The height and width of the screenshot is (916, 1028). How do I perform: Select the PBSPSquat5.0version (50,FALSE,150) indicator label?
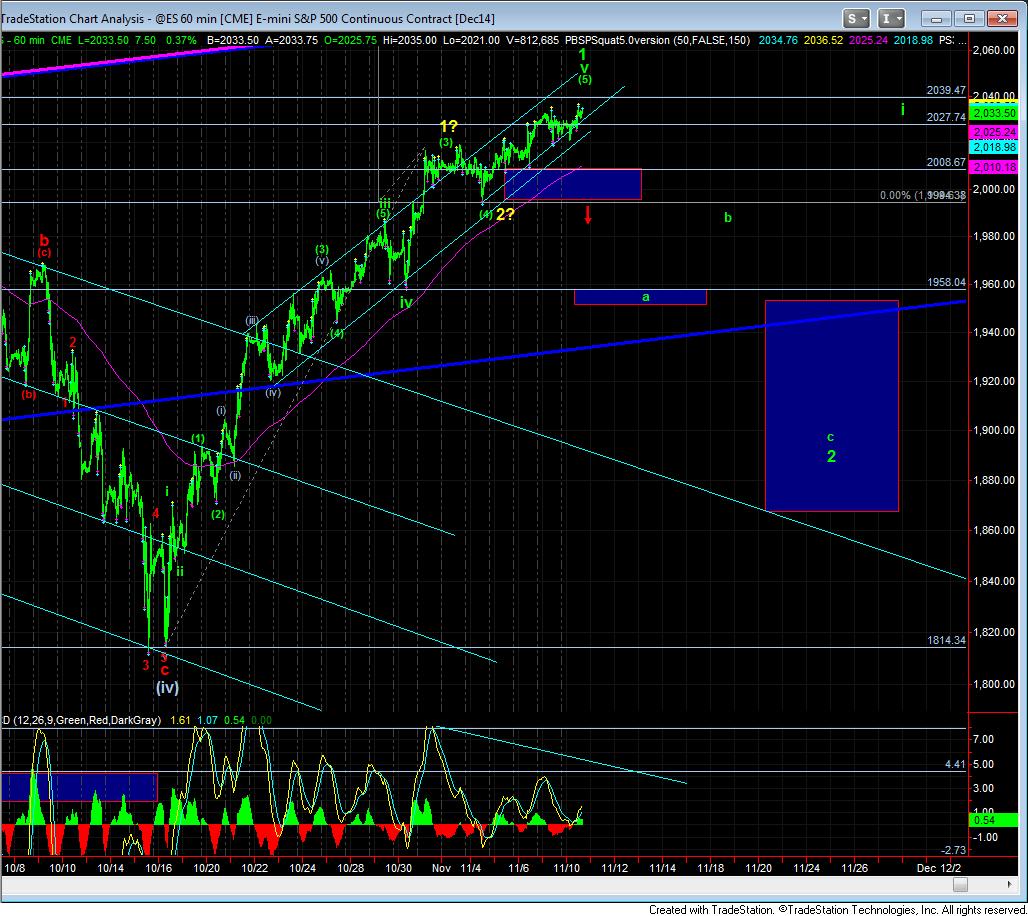(x=657, y=40)
